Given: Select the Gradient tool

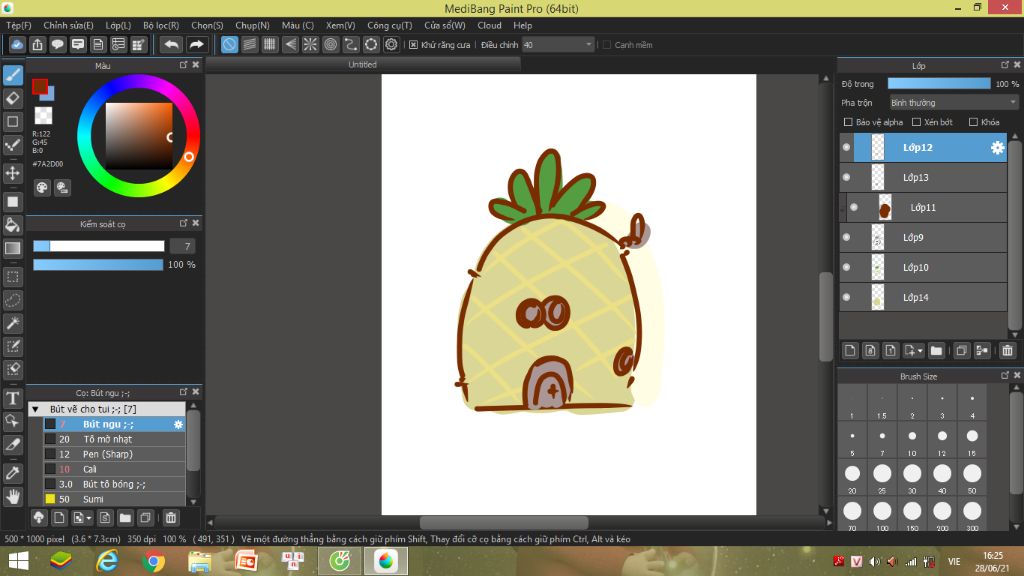Looking at the screenshot, I should tap(13, 248).
